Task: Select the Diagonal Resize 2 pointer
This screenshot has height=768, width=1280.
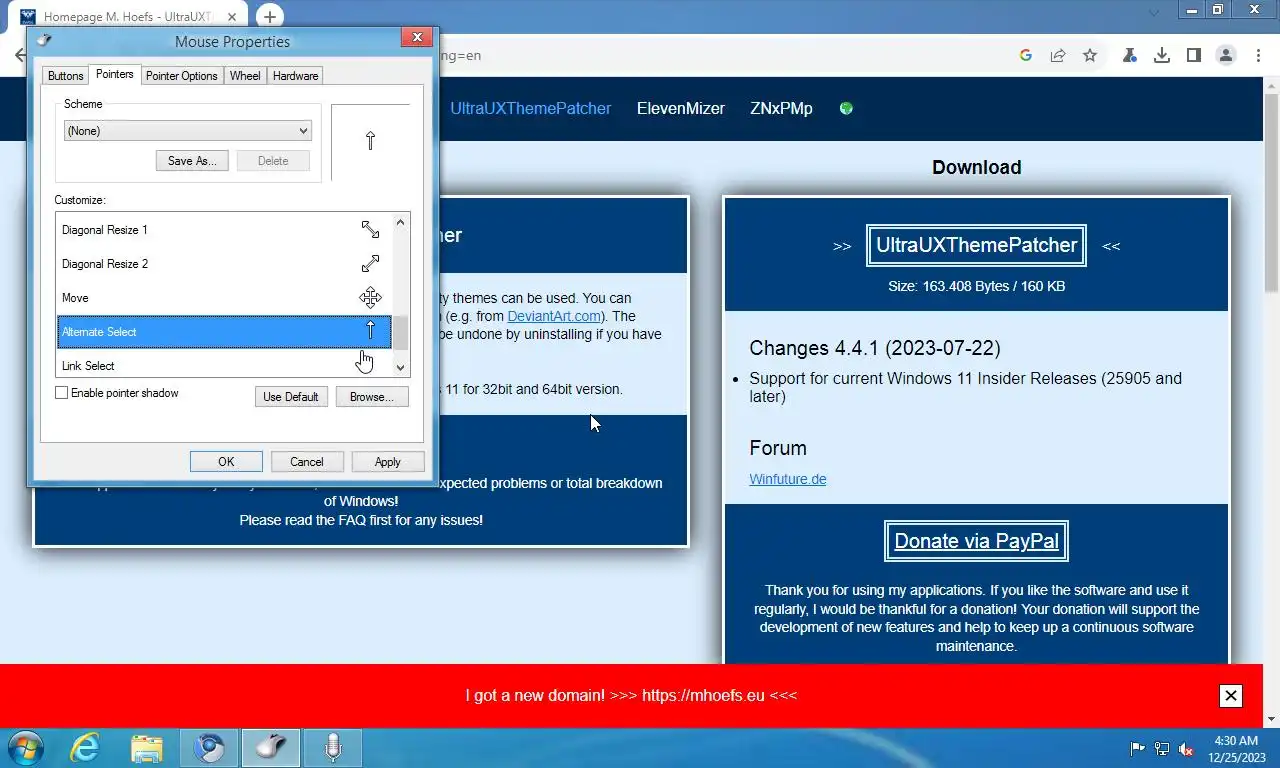Action: point(224,264)
